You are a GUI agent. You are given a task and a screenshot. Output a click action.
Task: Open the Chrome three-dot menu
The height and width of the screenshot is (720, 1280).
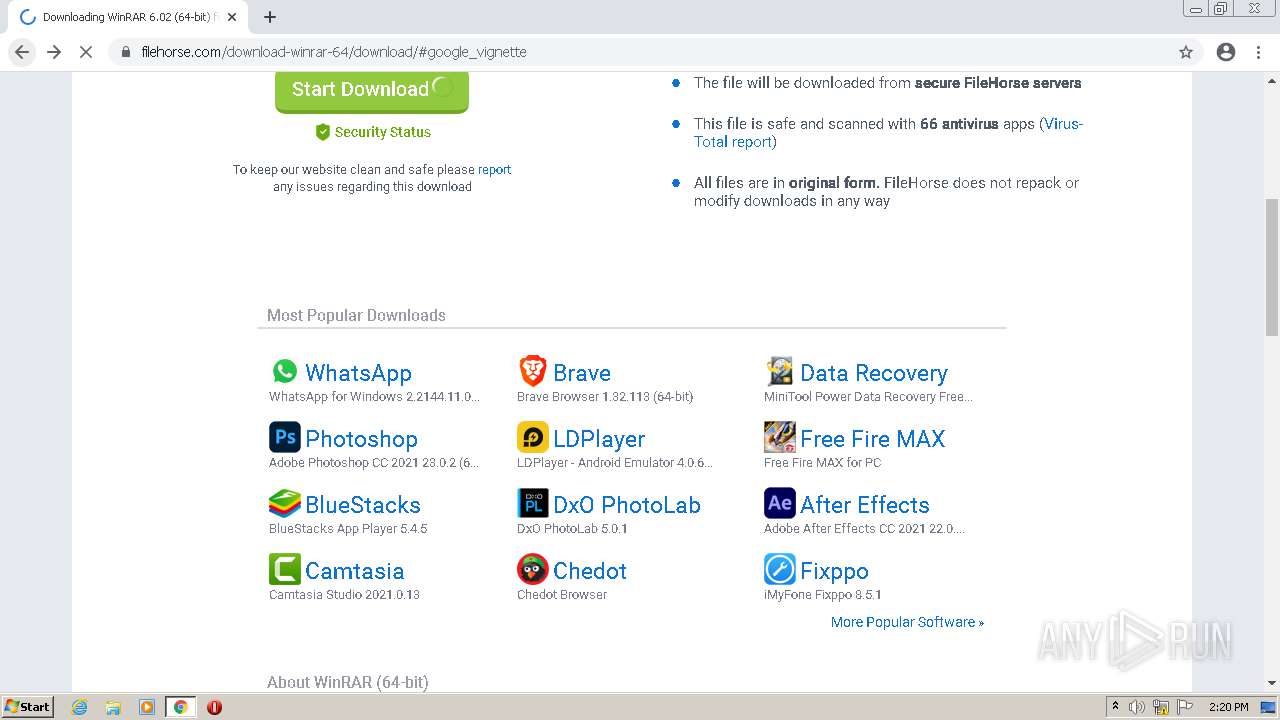(1258, 52)
